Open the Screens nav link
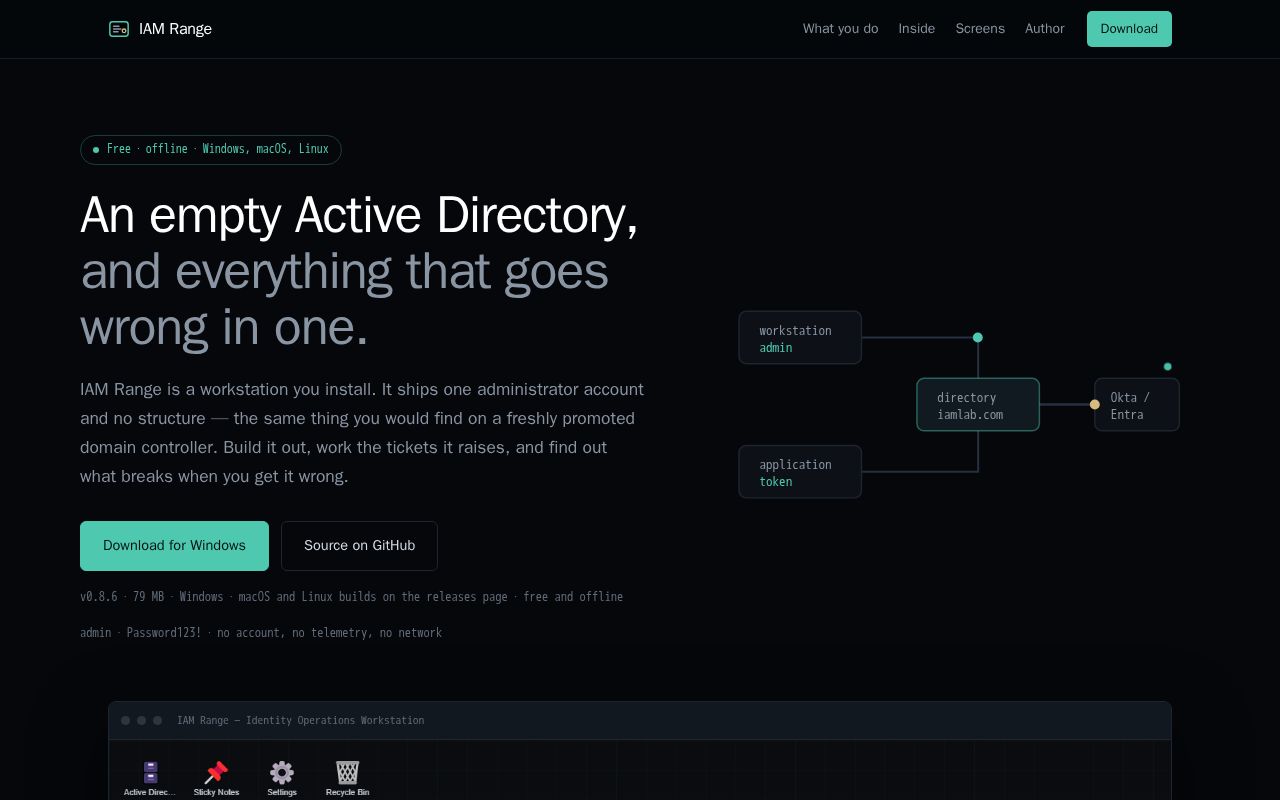Screen dimensions: 1280x800 point(980,29)
